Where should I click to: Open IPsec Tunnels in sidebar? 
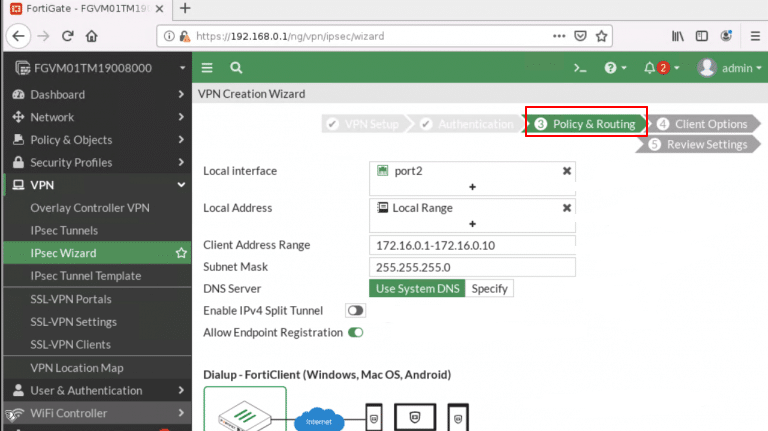tap(63, 230)
